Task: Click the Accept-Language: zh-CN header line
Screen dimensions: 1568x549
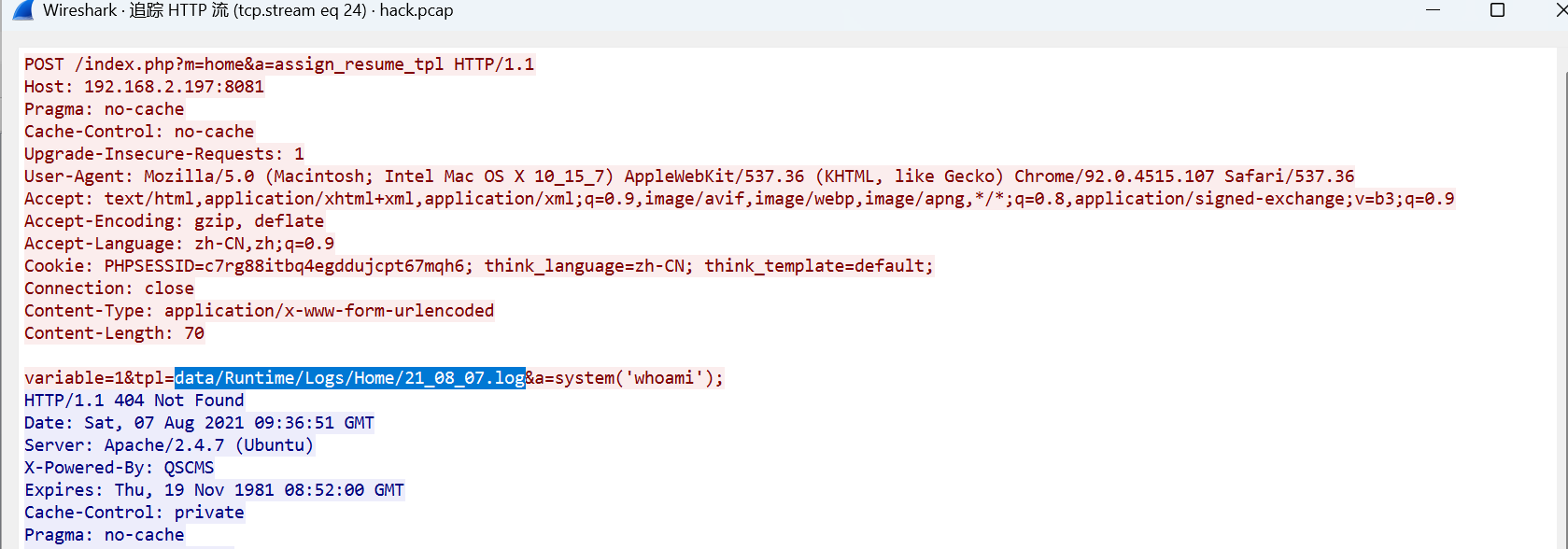Action: point(178,244)
